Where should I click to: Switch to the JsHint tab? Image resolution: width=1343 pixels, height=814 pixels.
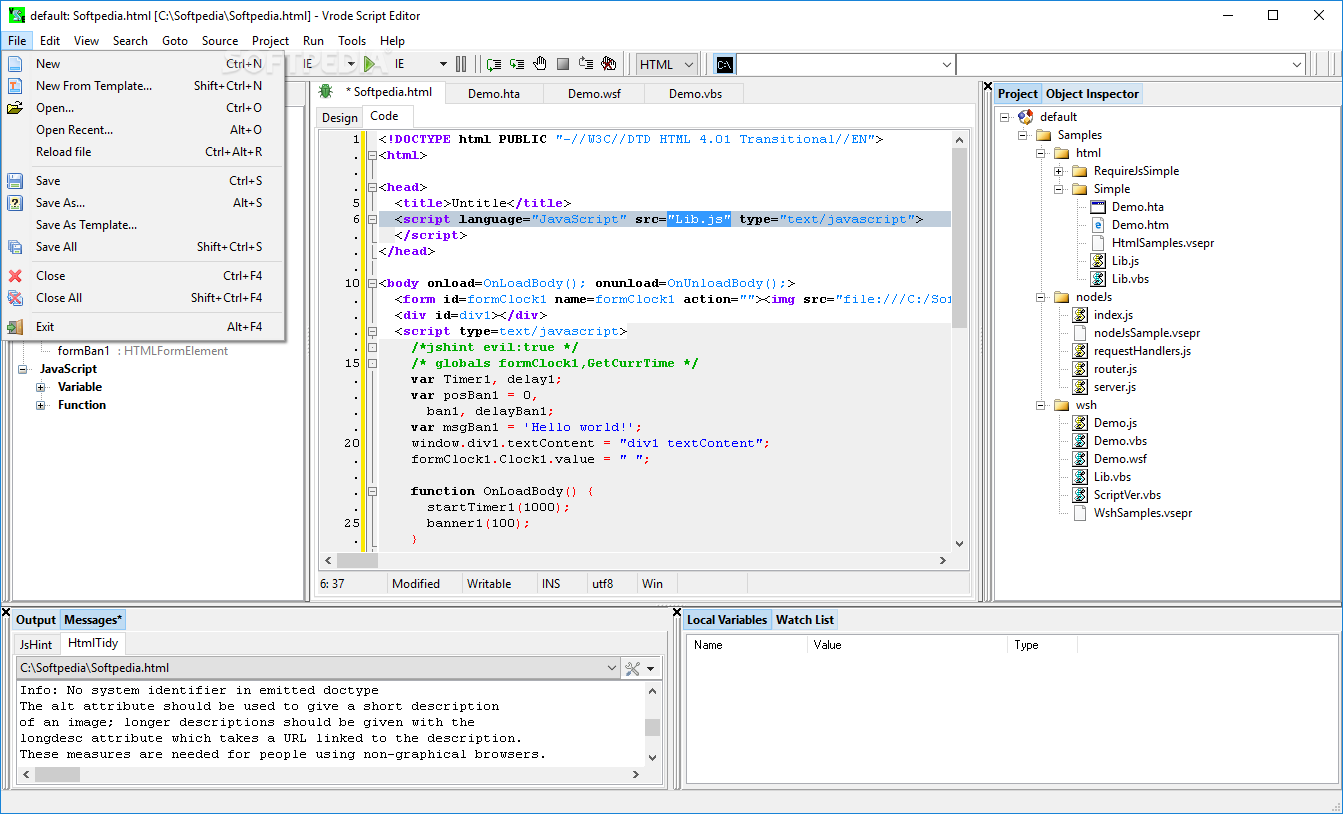coord(36,645)
